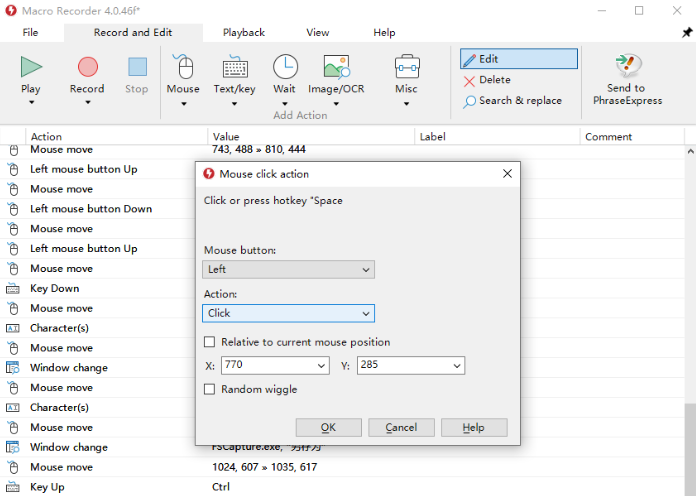Screen dimensions: 696x496
Task: Expand the X coordinate combo box
Action: pyautogui.click(x=323, y=366)
